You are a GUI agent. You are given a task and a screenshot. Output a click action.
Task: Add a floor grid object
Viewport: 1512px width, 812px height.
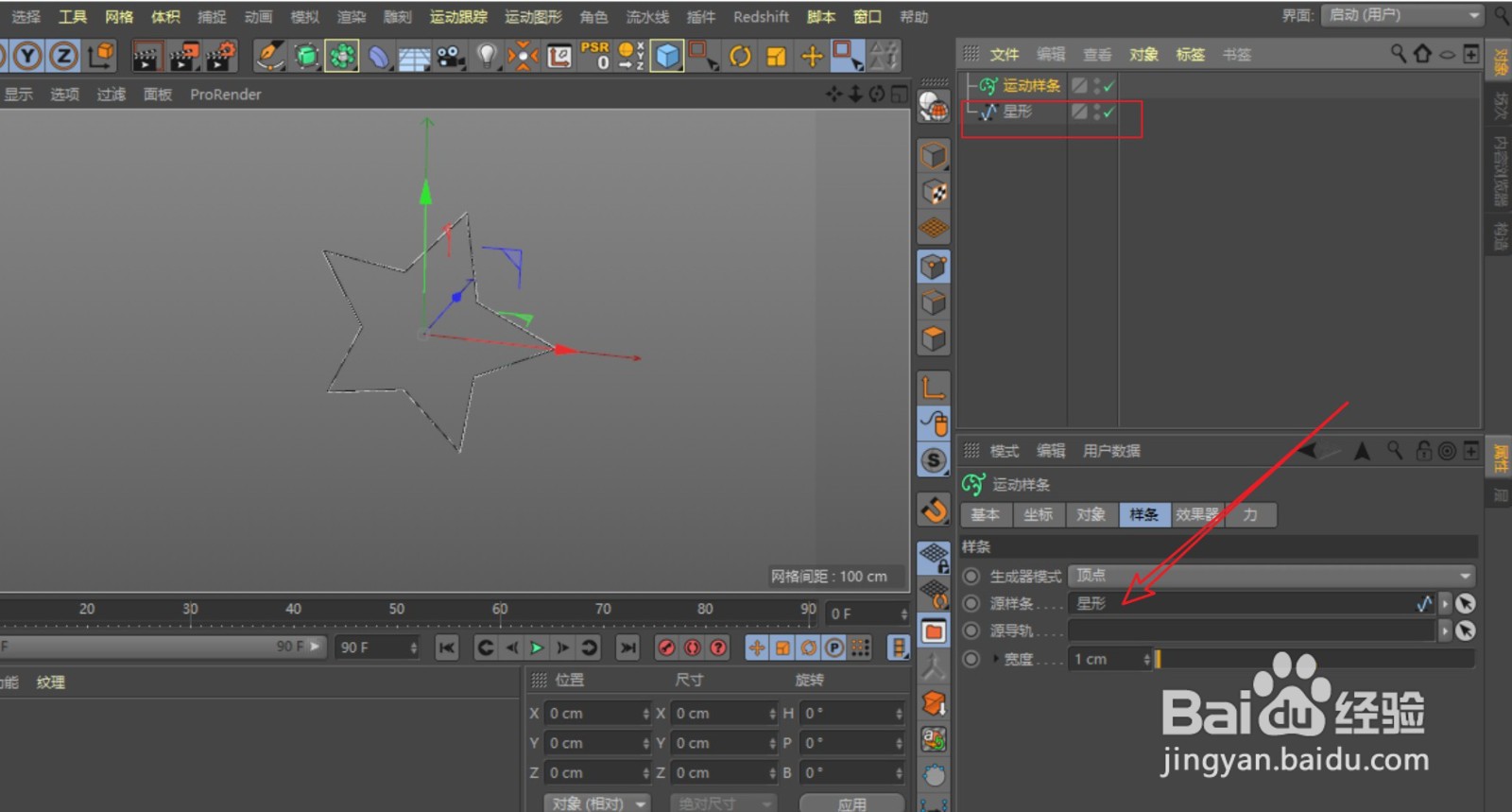click(414, 57)
